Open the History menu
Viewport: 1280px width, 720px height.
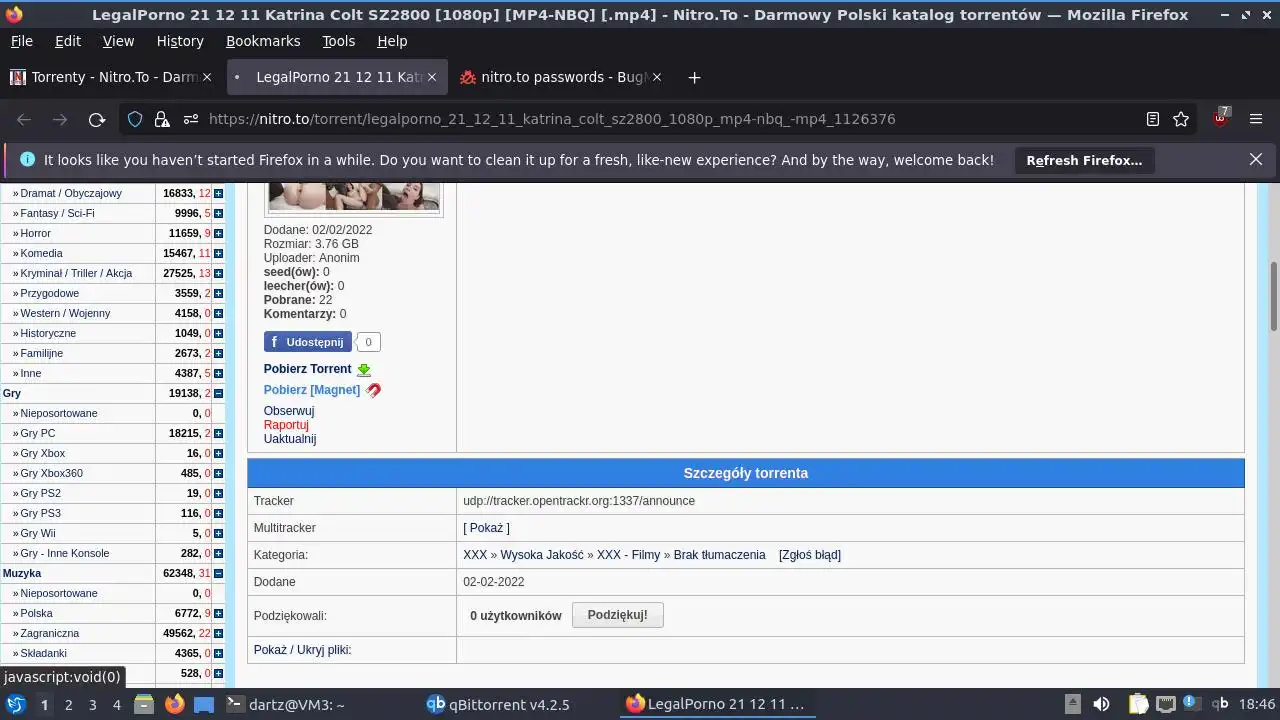[x=180, y=41]
